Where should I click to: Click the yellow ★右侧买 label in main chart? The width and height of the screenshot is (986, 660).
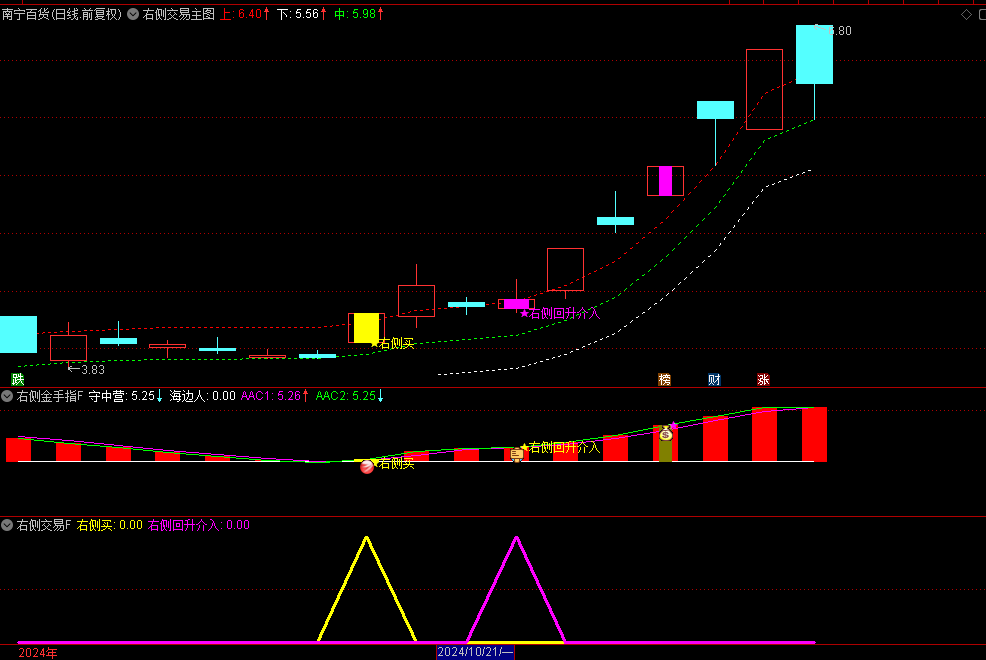392,343
